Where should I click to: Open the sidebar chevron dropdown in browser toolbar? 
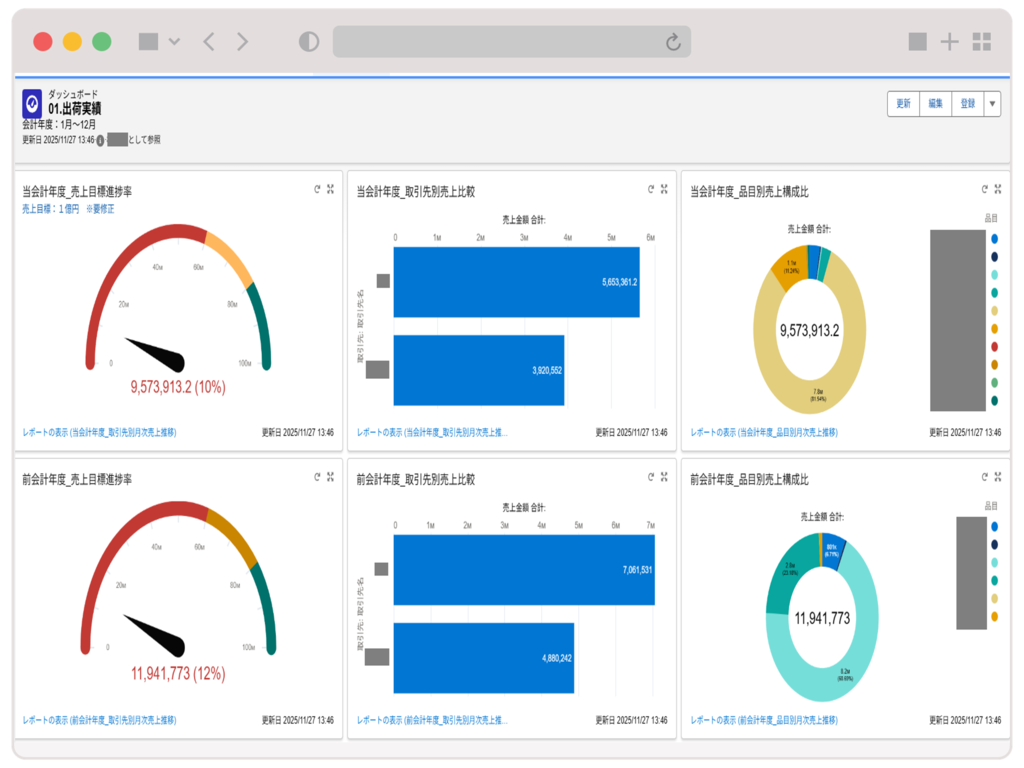pos(175,42)
